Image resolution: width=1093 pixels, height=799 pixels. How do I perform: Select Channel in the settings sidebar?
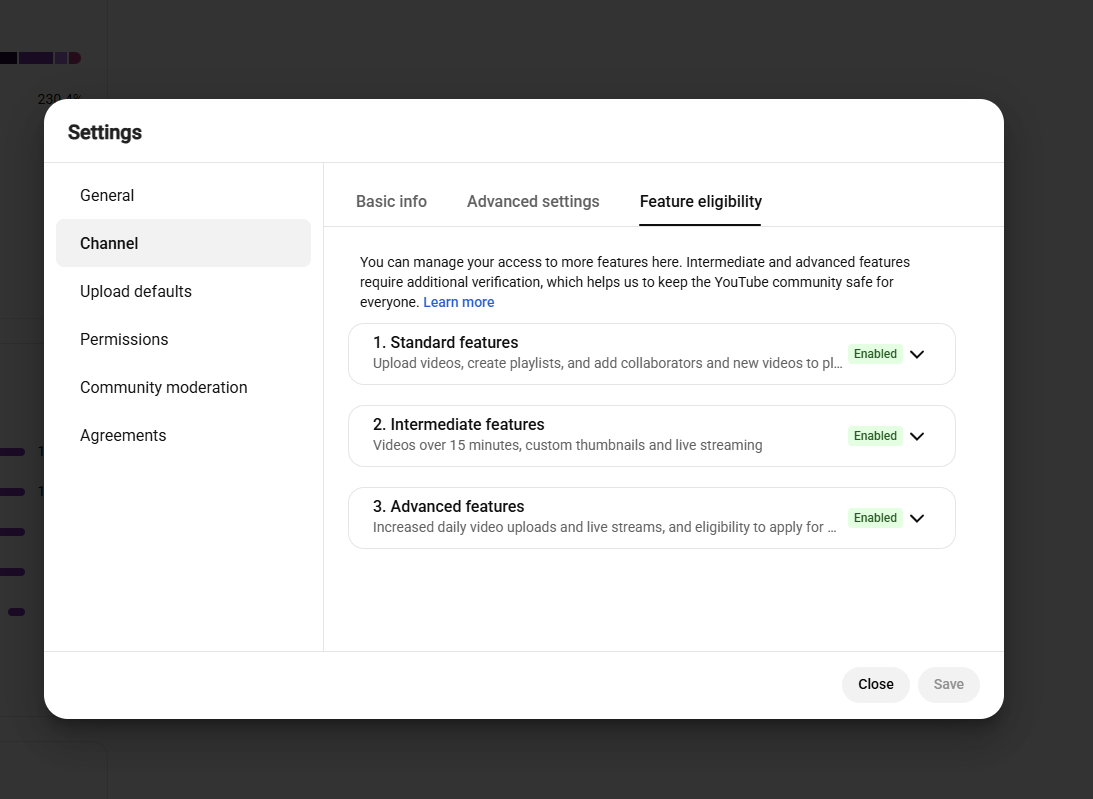[x=183, y=243]
